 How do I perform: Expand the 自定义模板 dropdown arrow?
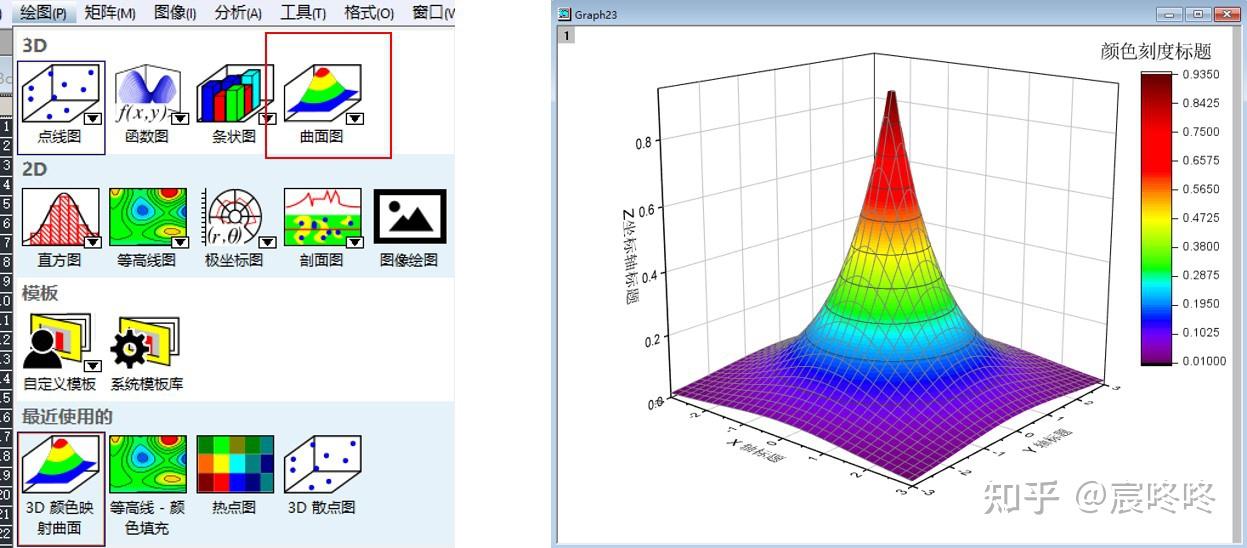(93, 365)
